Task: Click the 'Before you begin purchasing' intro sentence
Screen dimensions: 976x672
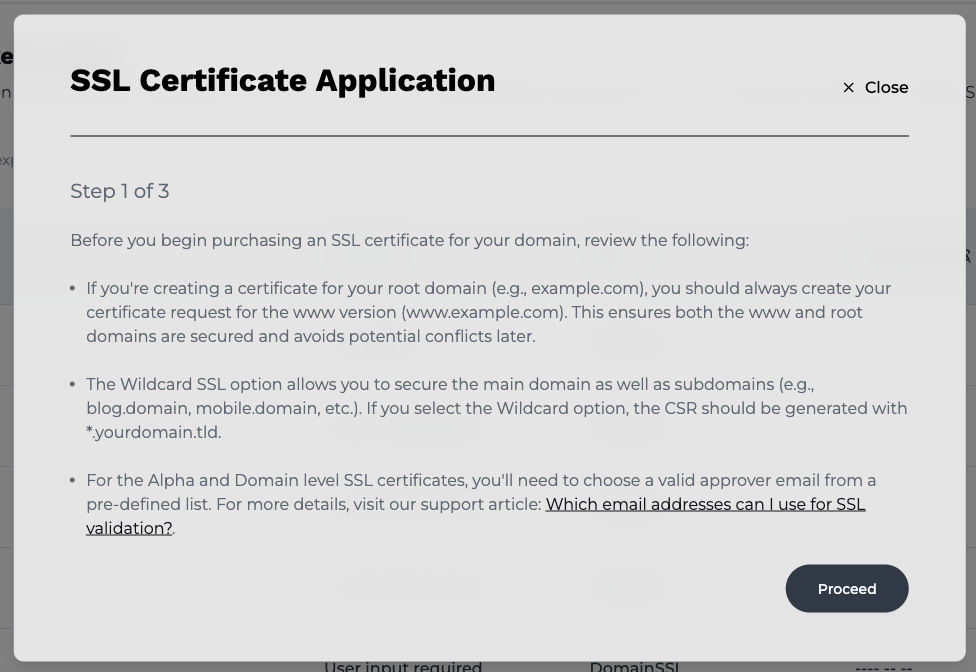Action: (410, 240)
